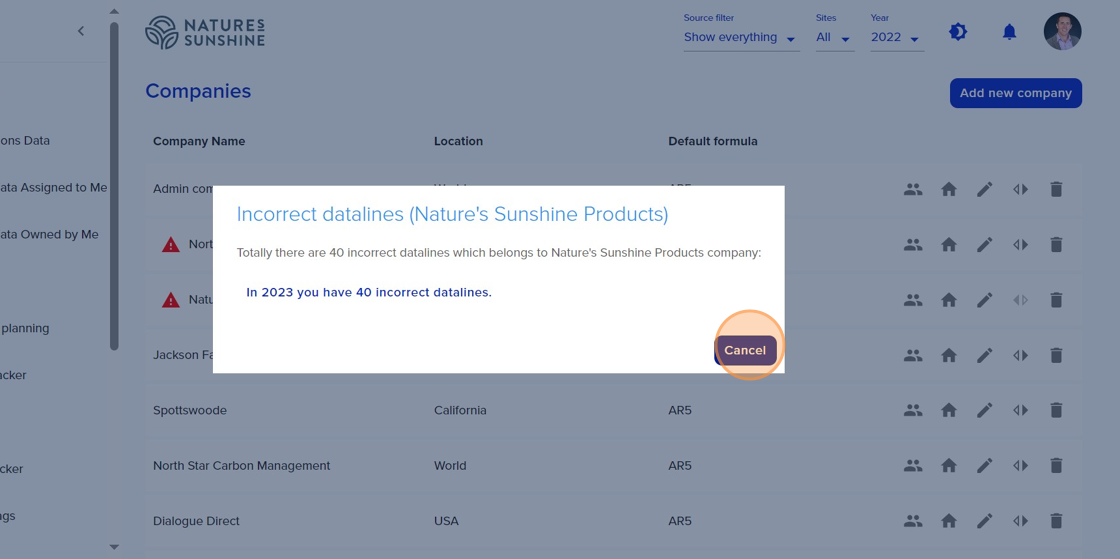The width and height of the screenshot is (1120, 559).
Task: Open the Sites dropdown showing All
Action: [x=835, y=37]
